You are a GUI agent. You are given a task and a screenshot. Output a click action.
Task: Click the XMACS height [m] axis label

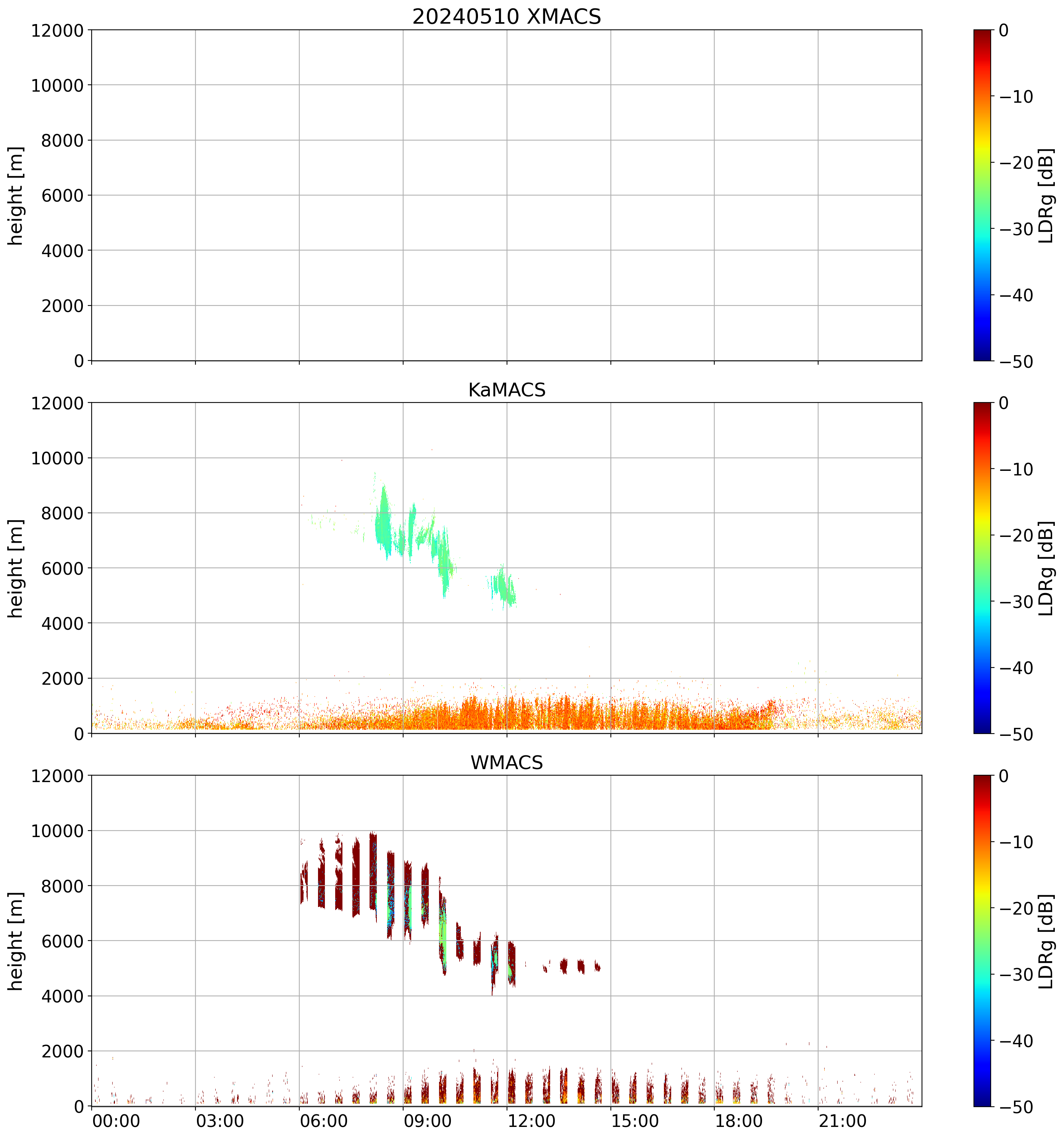16,195
